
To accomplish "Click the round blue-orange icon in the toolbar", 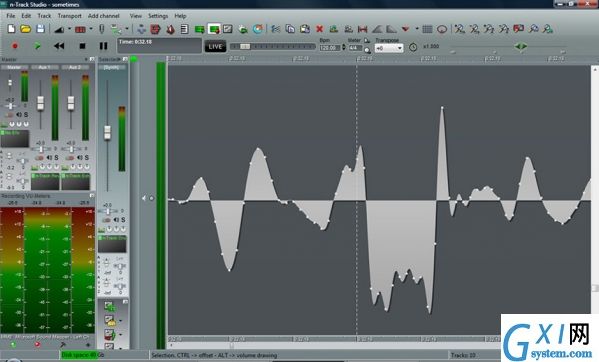I will (x=258, y=29).
